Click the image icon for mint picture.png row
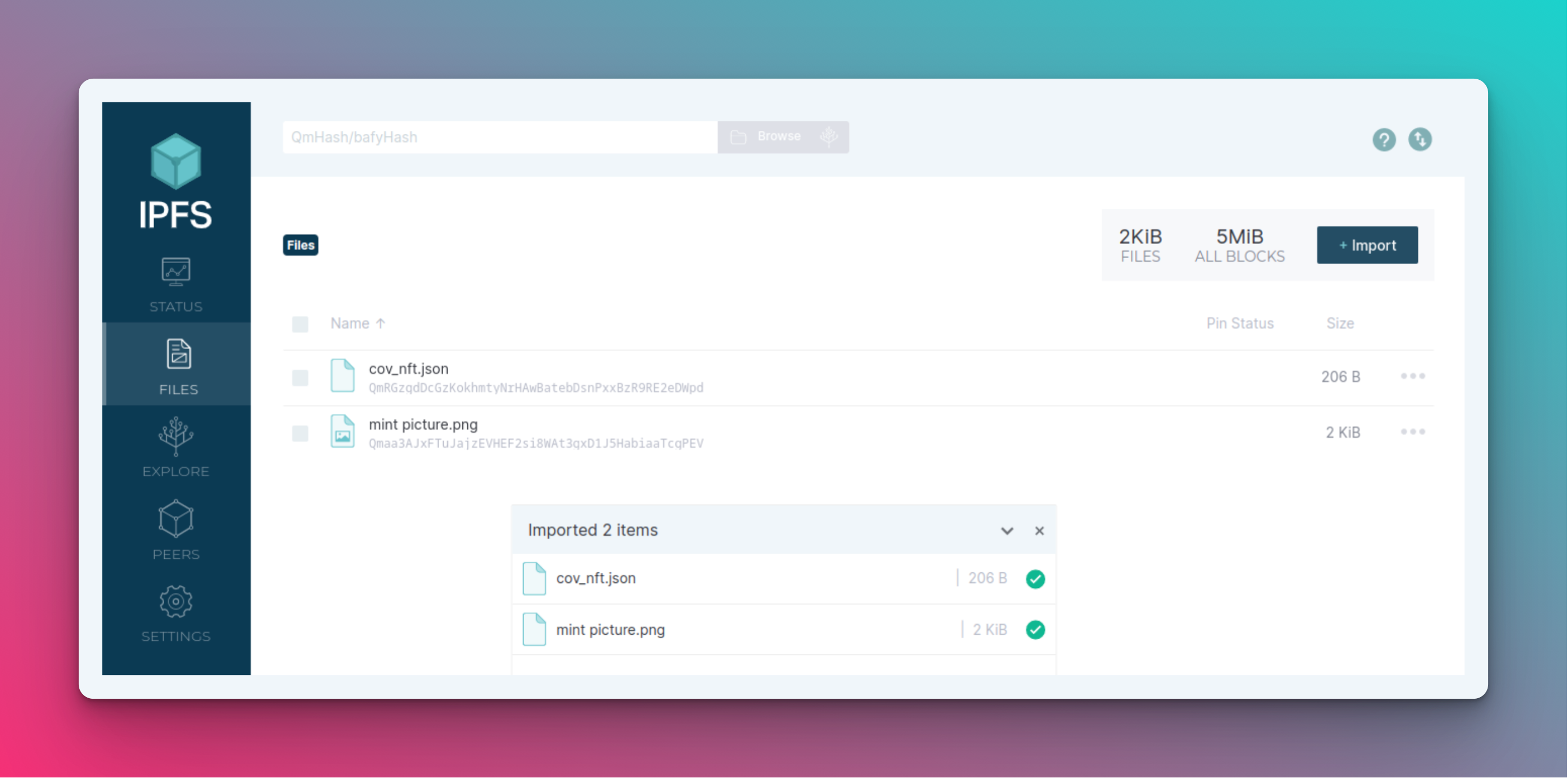Screen dimensions: 1568x778 tap(343, 431)
